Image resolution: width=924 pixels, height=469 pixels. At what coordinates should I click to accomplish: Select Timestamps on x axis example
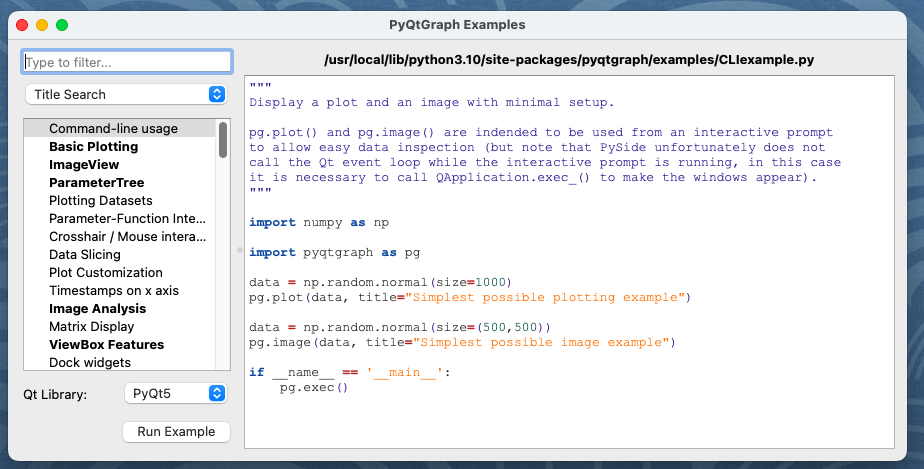click(x=120, y=290)
